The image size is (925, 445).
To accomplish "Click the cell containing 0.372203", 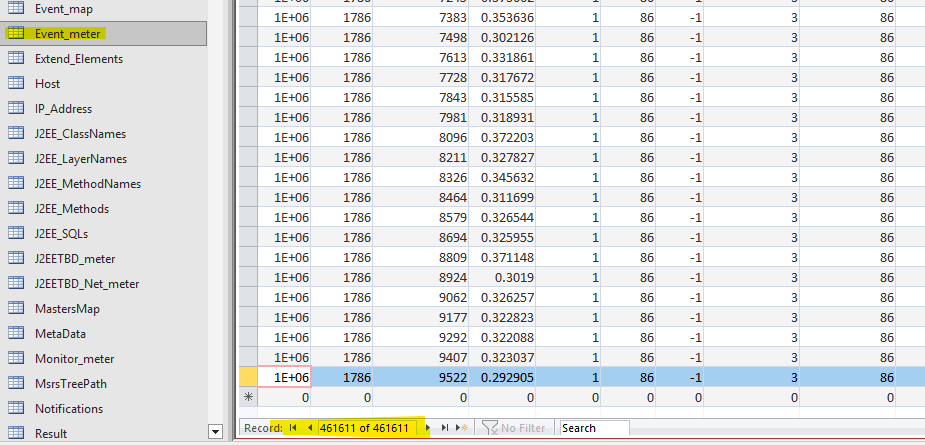I will [500, 138].
